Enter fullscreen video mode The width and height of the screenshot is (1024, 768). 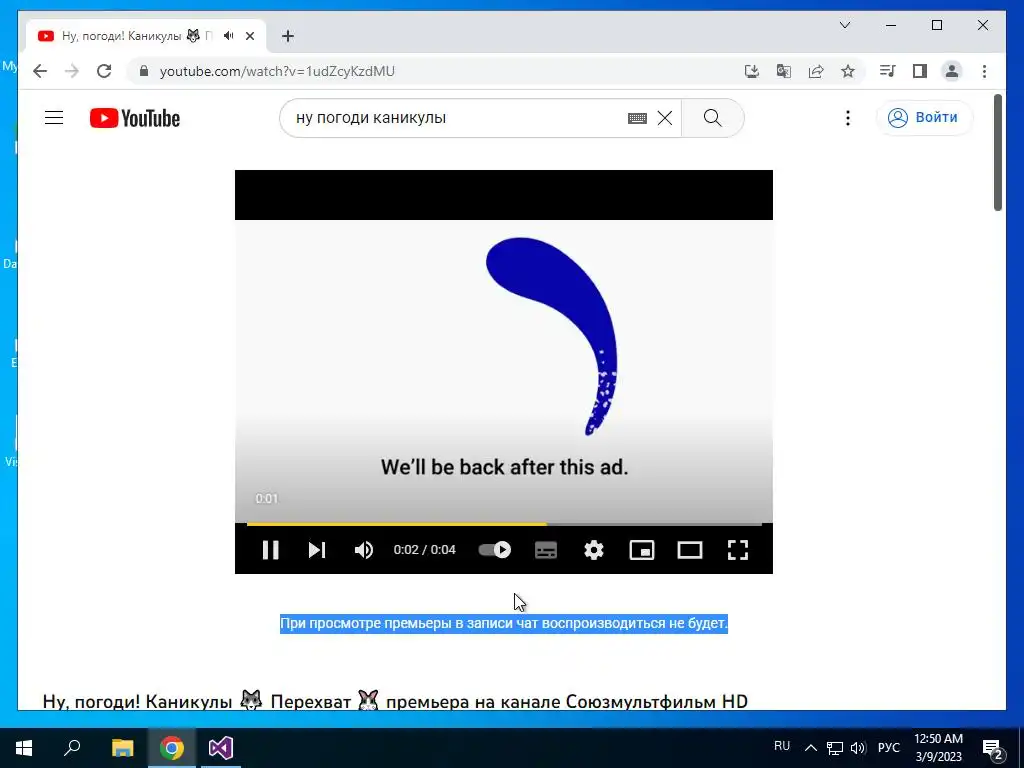[738, 550]
